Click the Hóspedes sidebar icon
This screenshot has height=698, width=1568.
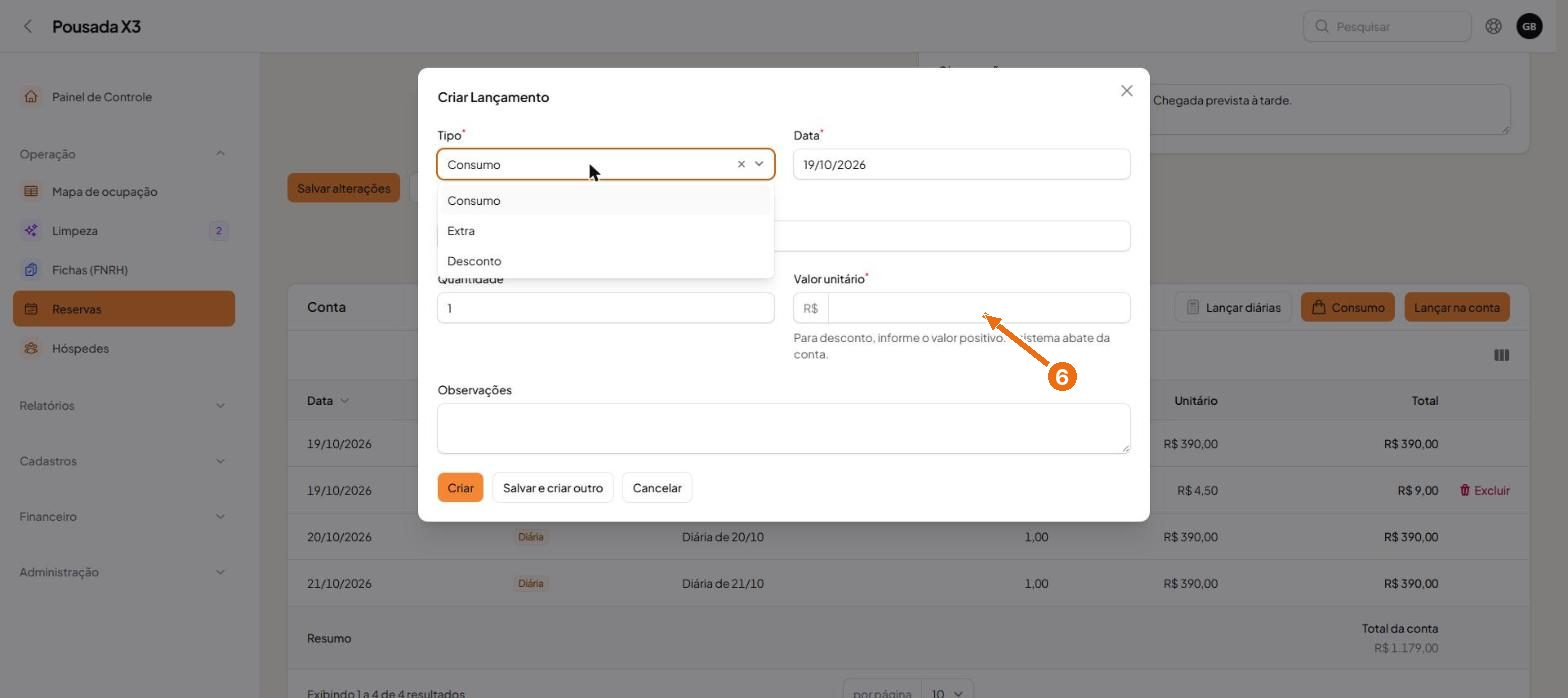pyautogui.click(x=31, y=348)
